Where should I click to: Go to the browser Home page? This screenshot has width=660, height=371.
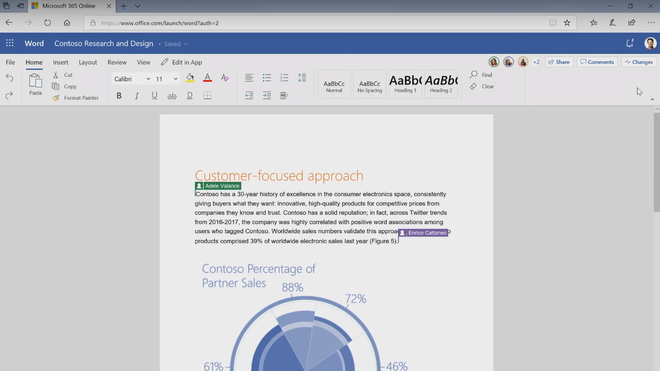67,23
